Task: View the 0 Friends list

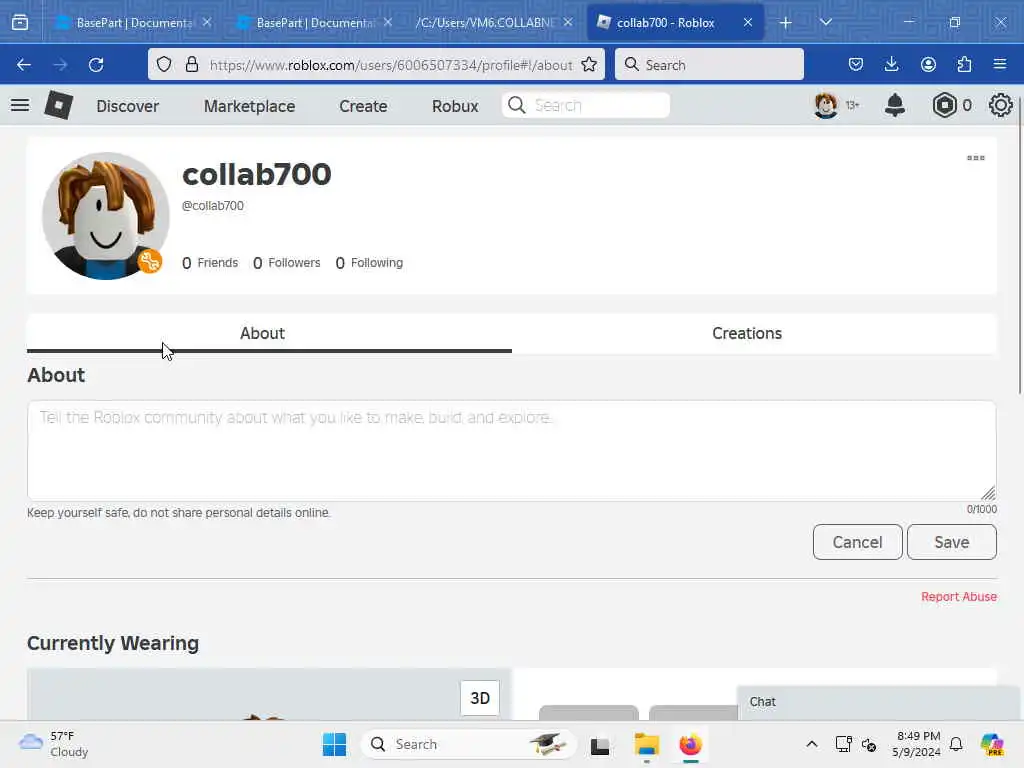Action: (x=210, y=263)
